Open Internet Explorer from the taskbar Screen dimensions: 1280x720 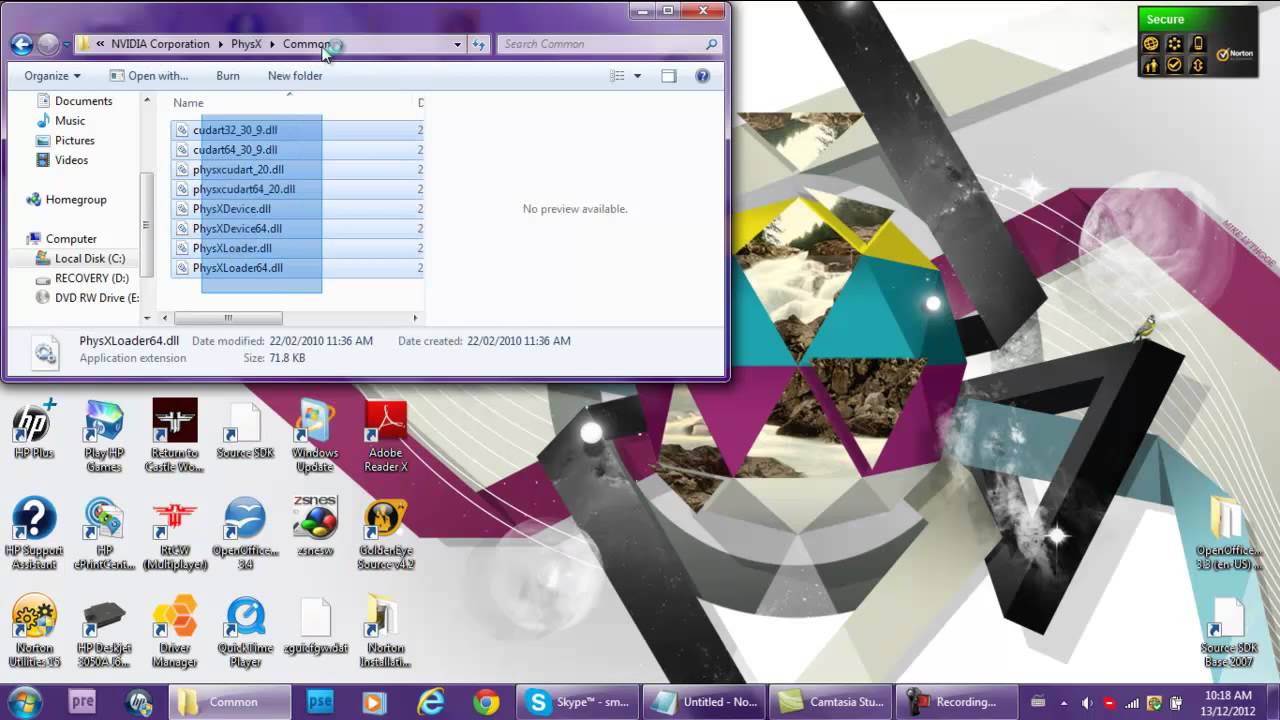coord(430,702)
